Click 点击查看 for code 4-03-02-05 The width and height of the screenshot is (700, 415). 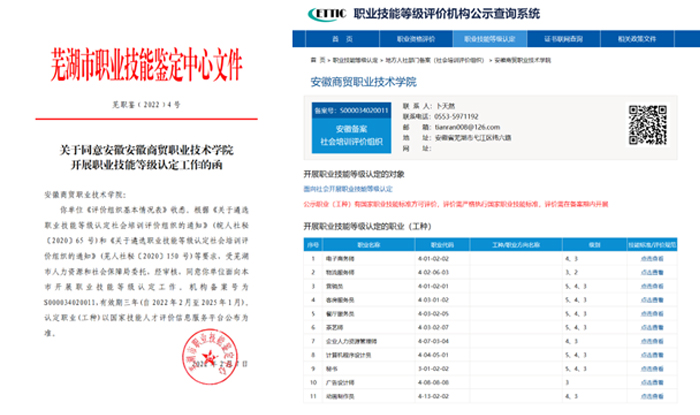coord(652,314)
